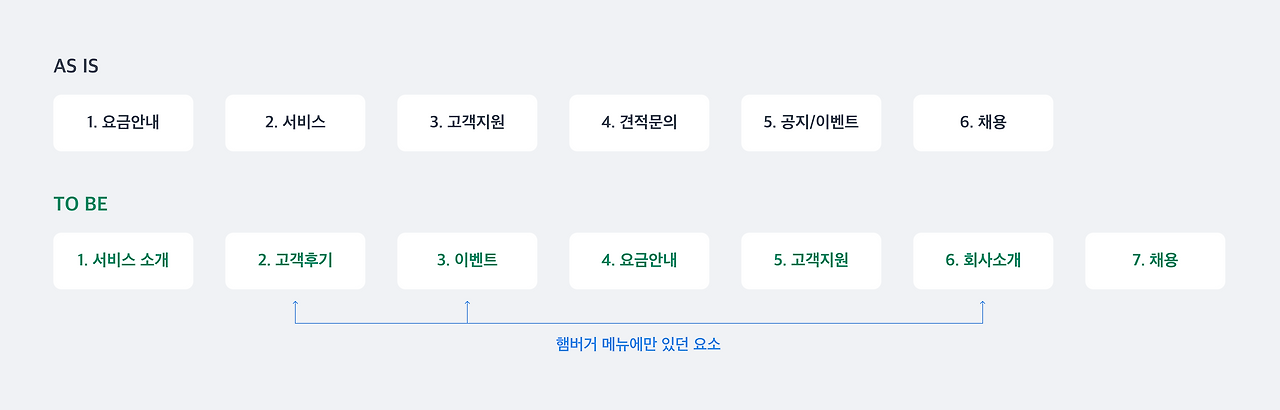Click the green 'TO BE' heading label

(x=80, y=204)
